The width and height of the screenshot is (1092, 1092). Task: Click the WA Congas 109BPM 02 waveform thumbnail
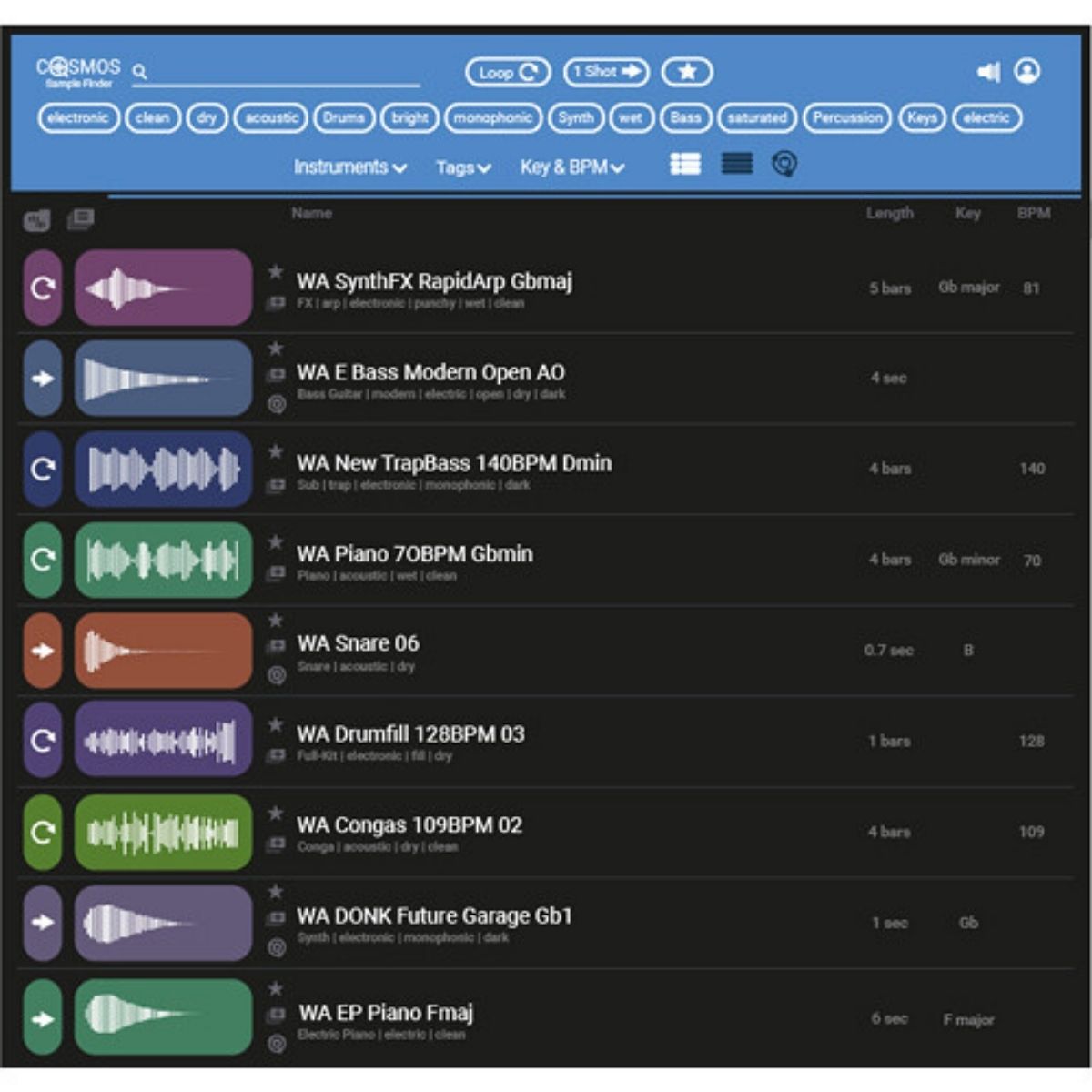coord(162,831)
